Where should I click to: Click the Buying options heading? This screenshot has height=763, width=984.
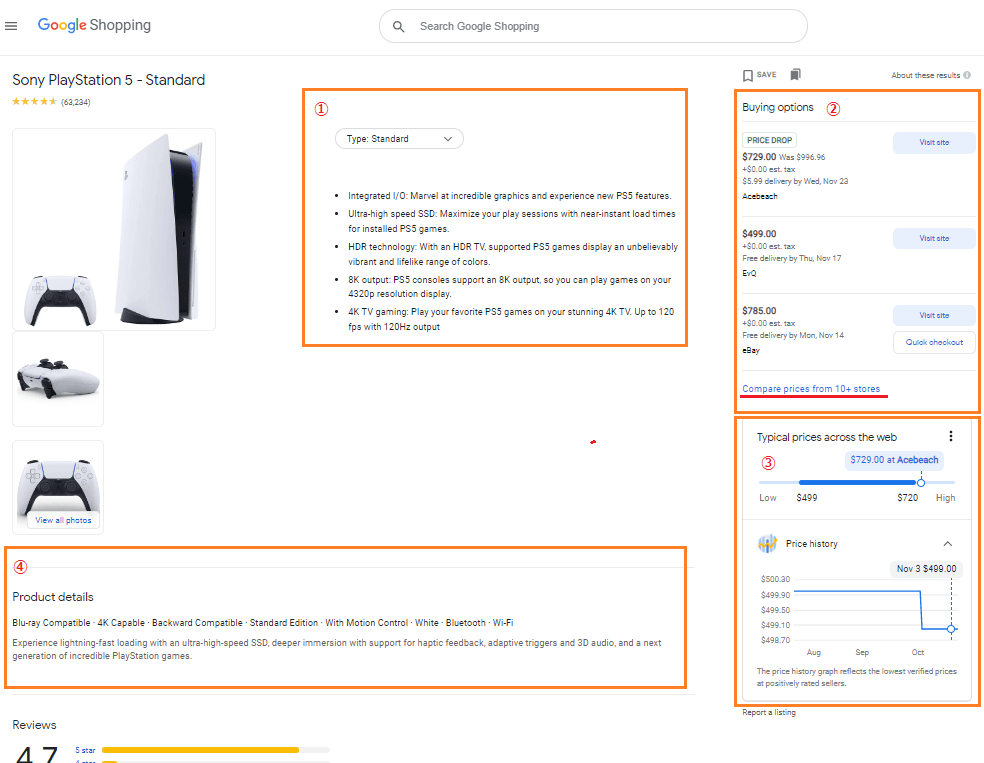click(778, 107)
